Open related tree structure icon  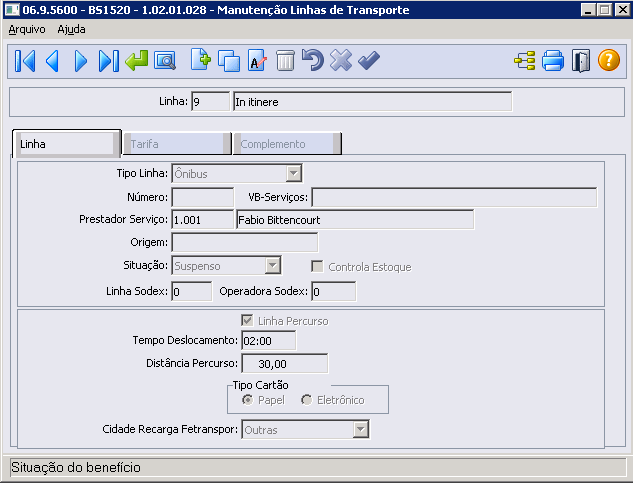click(525, 61)
